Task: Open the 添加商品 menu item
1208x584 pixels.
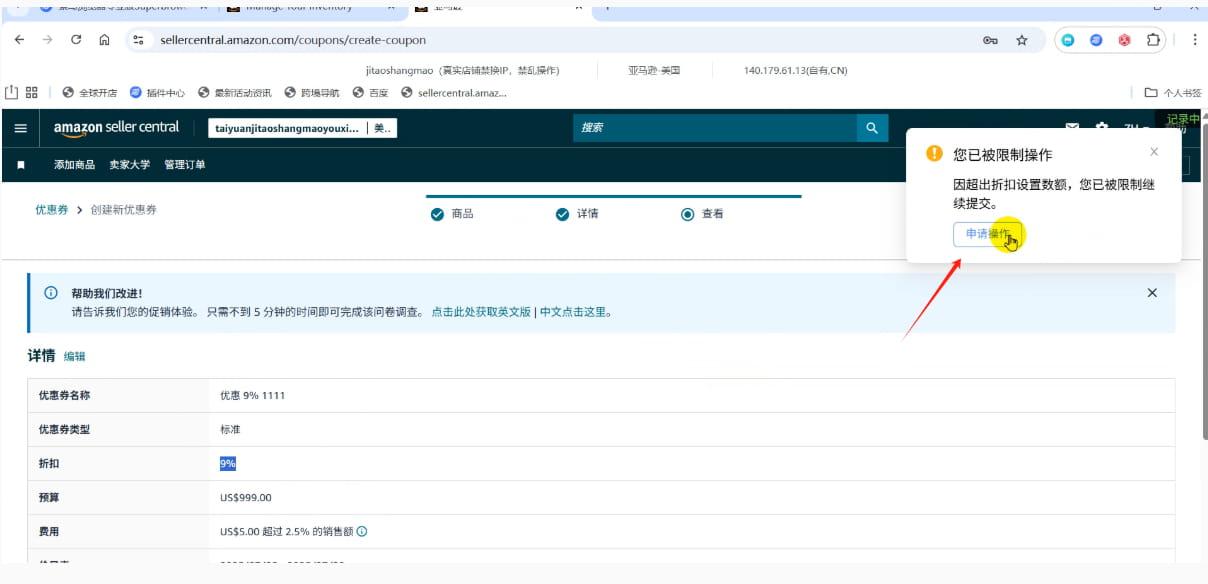Action: pos(75,164)
